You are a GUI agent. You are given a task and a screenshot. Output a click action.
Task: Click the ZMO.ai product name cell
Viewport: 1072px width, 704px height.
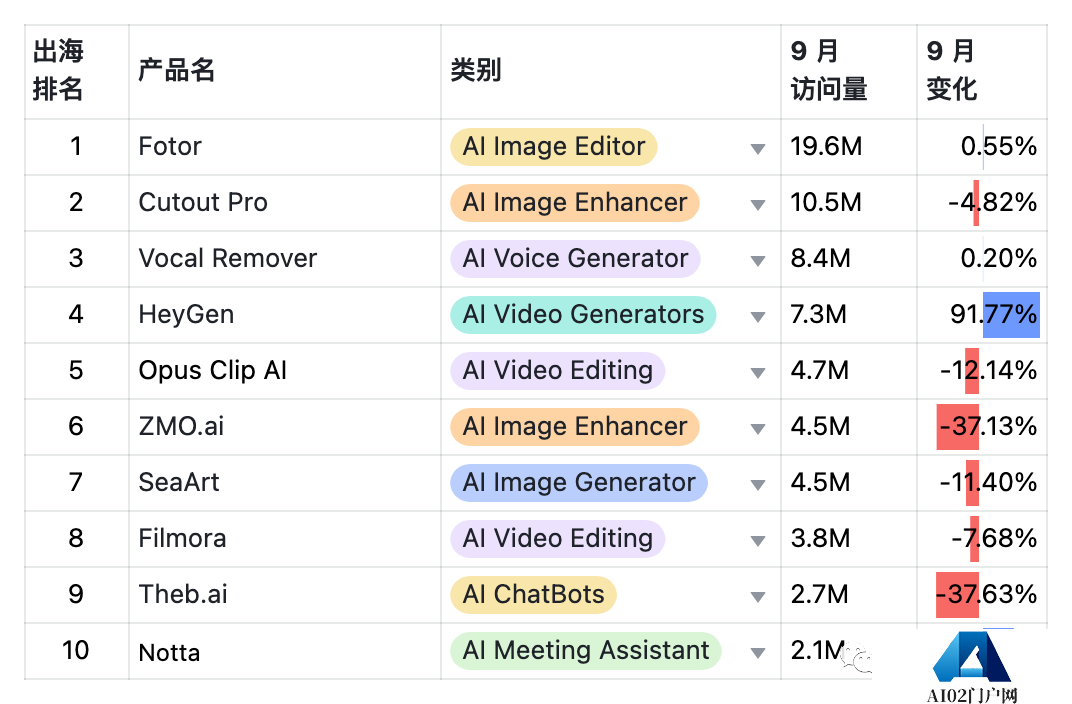click(284, 427)
